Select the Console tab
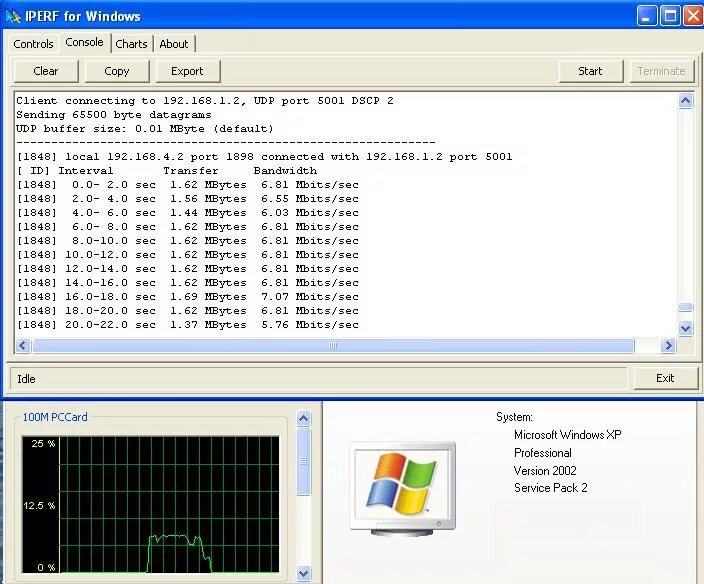The image size is (704, 584). pos(84,42)
